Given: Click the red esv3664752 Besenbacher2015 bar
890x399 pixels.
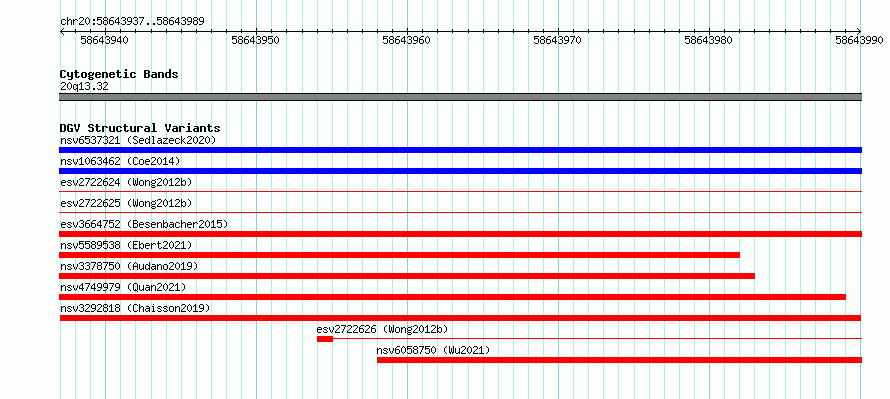Looking at the screenshot, I should (x=460, y=234).
